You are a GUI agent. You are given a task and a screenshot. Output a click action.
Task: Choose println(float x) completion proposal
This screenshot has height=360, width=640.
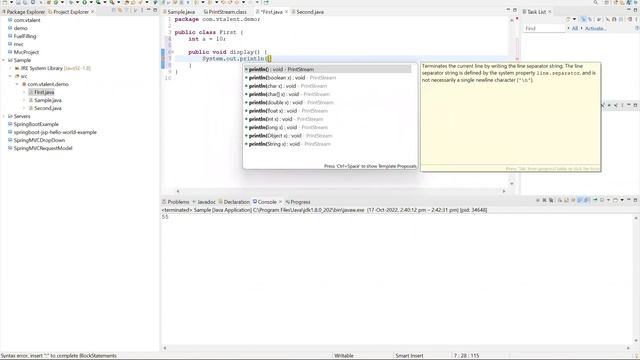coord(288,111)
